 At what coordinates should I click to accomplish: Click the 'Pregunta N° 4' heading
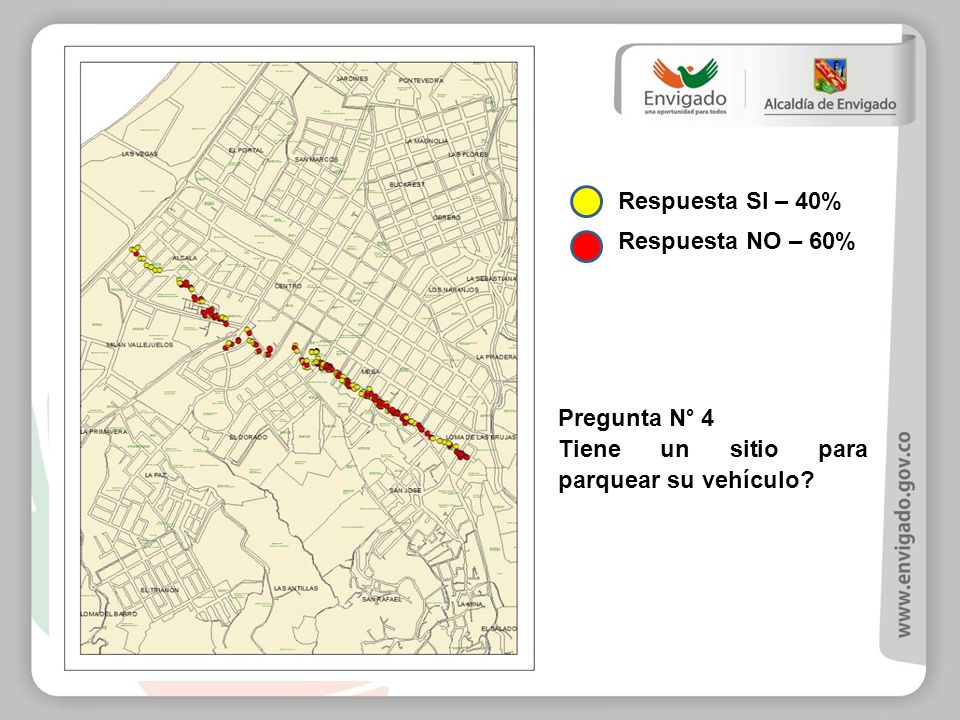click(x=636, y=418)
